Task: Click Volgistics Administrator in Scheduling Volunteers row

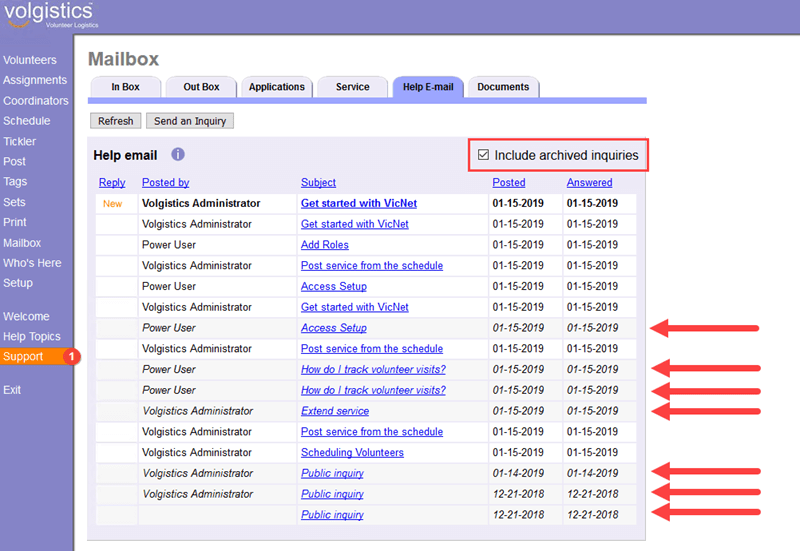Action: point(197,453)
